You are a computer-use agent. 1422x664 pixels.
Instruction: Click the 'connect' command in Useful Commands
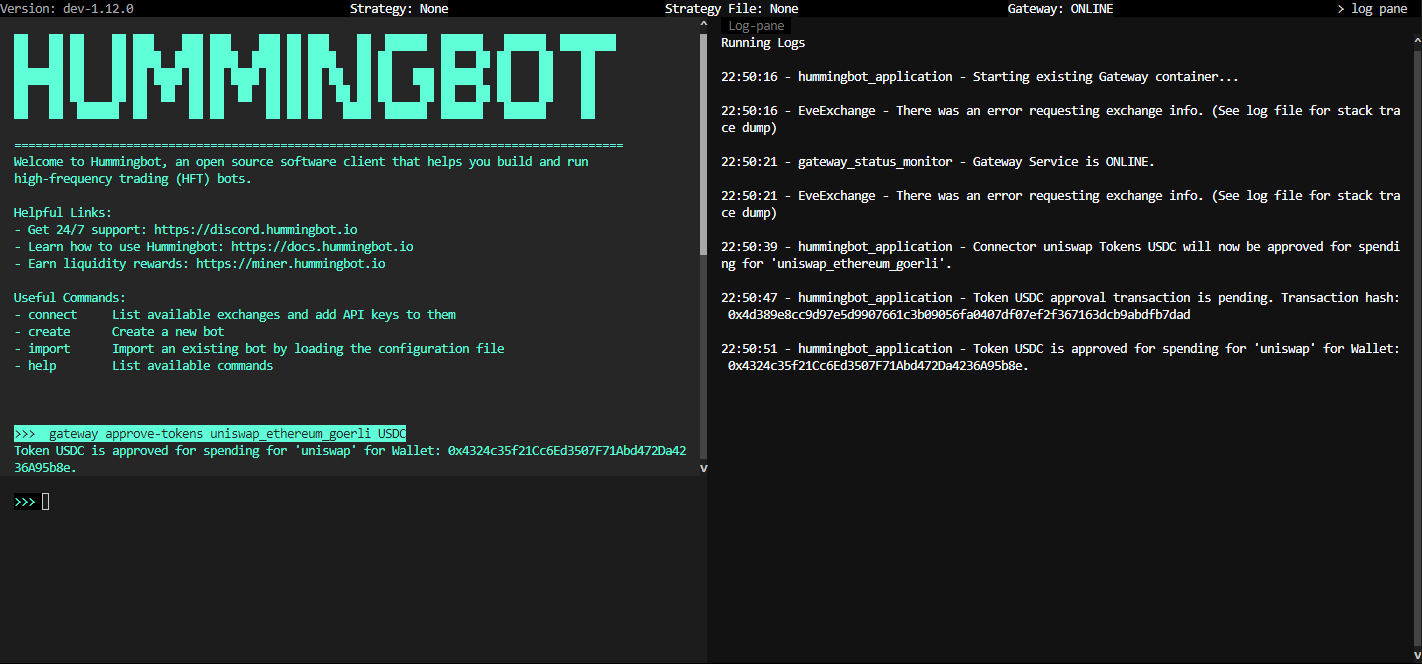tap(52, 314)
